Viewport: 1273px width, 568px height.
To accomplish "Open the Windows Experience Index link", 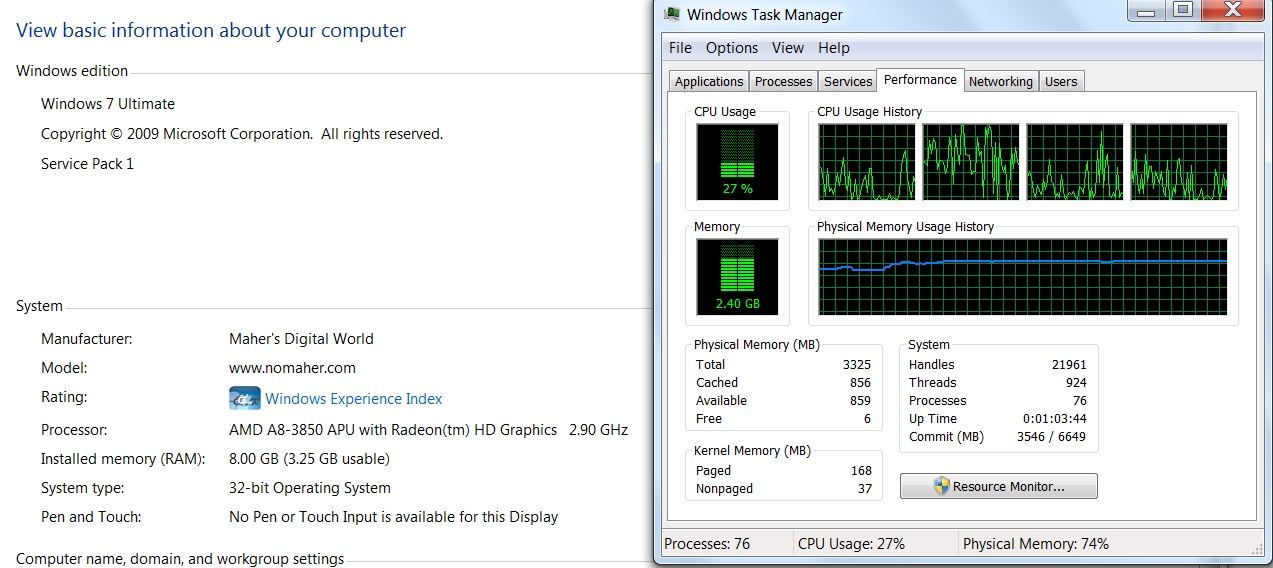I will pyautogui.click(x=353, y=399).
